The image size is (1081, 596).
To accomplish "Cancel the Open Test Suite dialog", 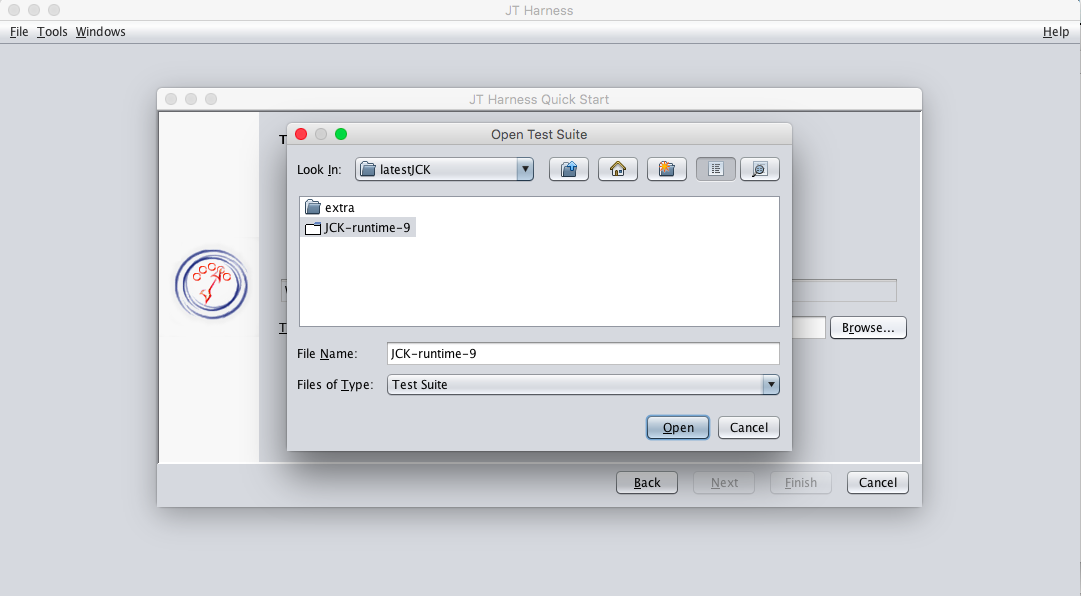I will coord(749,427).
